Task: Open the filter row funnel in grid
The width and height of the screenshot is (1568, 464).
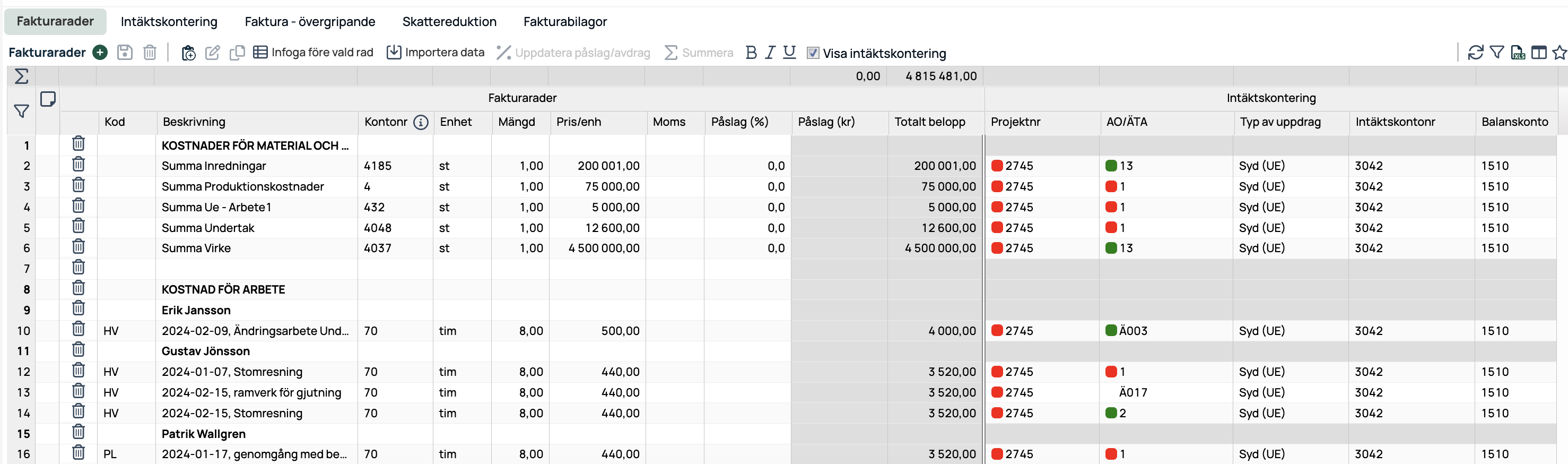Action: coord(21,111)
